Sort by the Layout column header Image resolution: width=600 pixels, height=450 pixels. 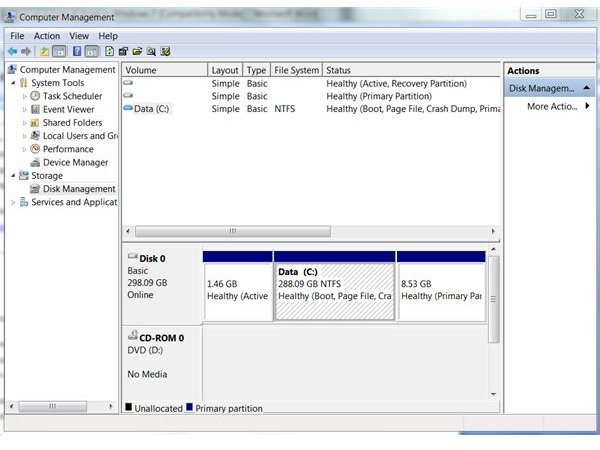(225, 70)
